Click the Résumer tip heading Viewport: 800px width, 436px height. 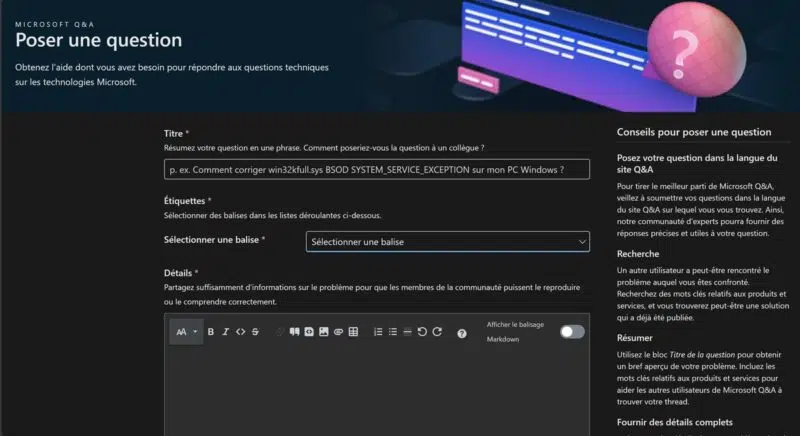pos(634,338)
